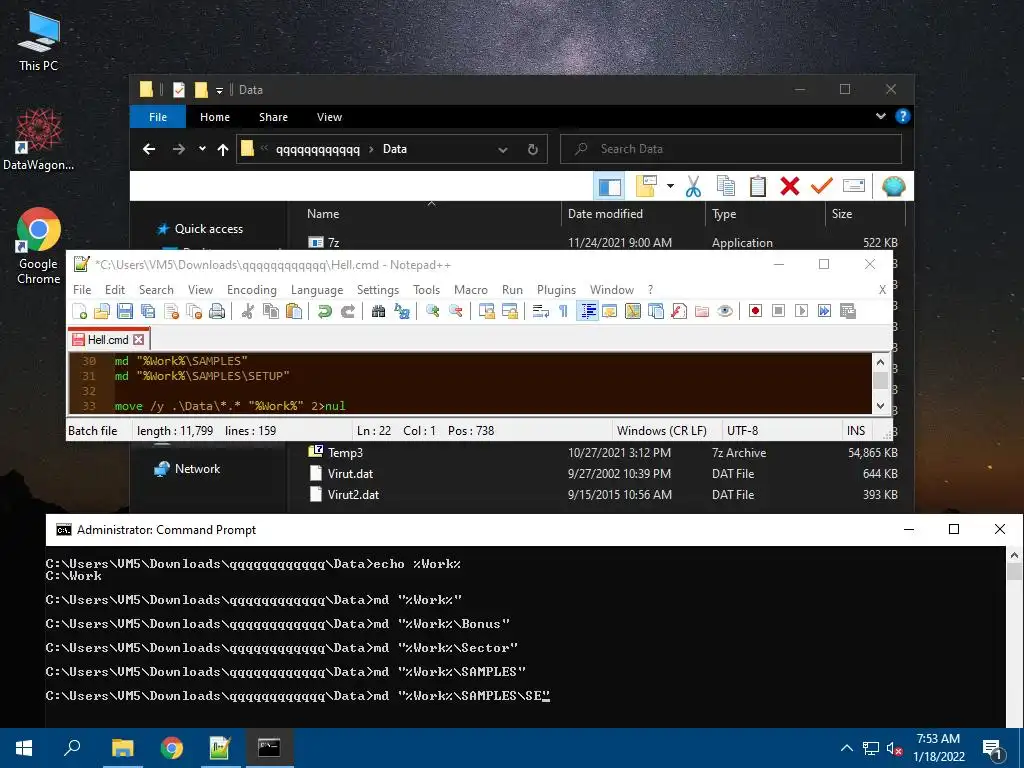Viewport: 1024px width, 768px height.
Task: Click Save icon in Notepad++ toolbar
Action: pos(125,312)
